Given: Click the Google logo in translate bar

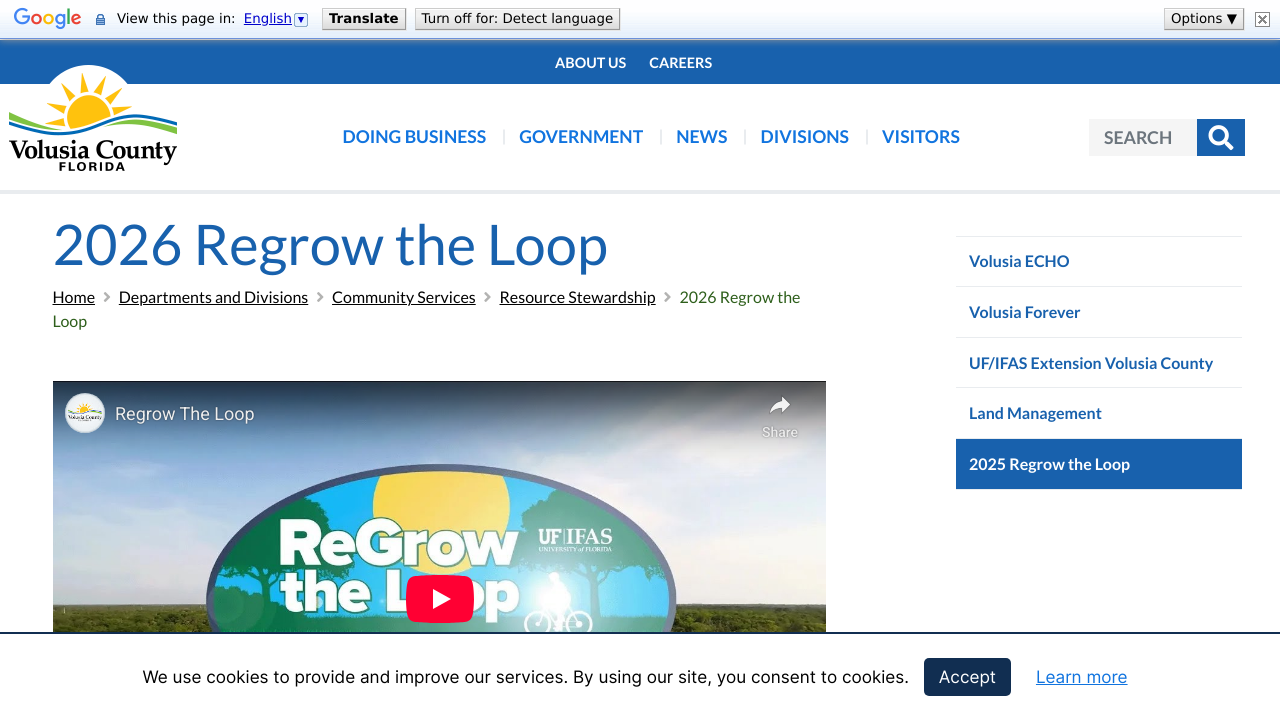Looking at the screenshot, I should point(47,19).
